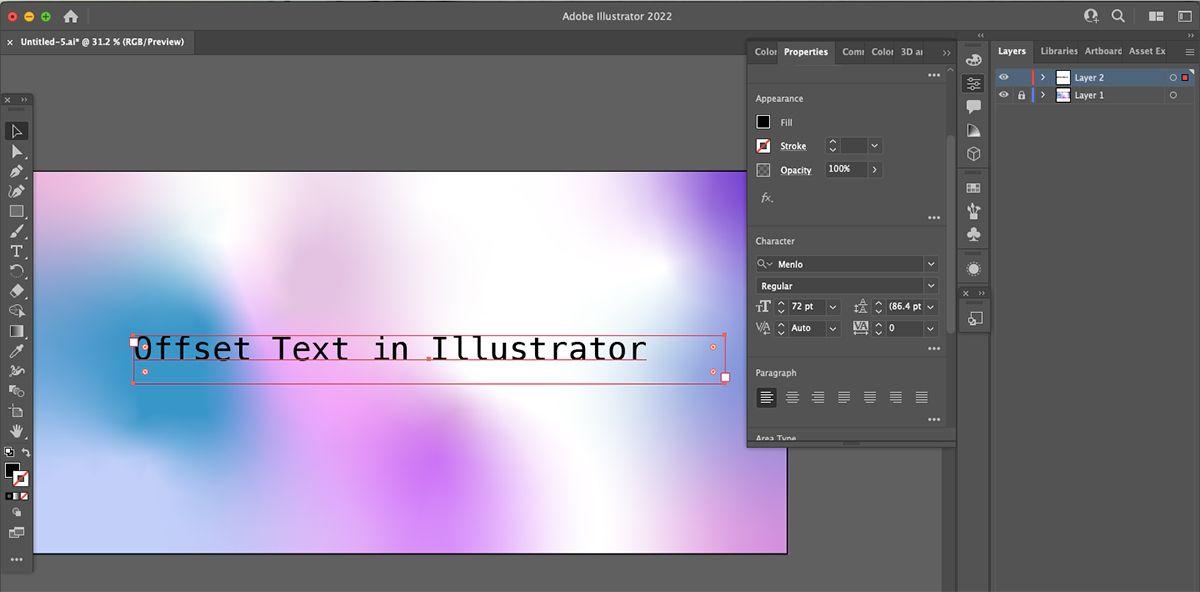Select the Eraser tool
This screenshot has height=592, width=1200.
pos(17,291)
